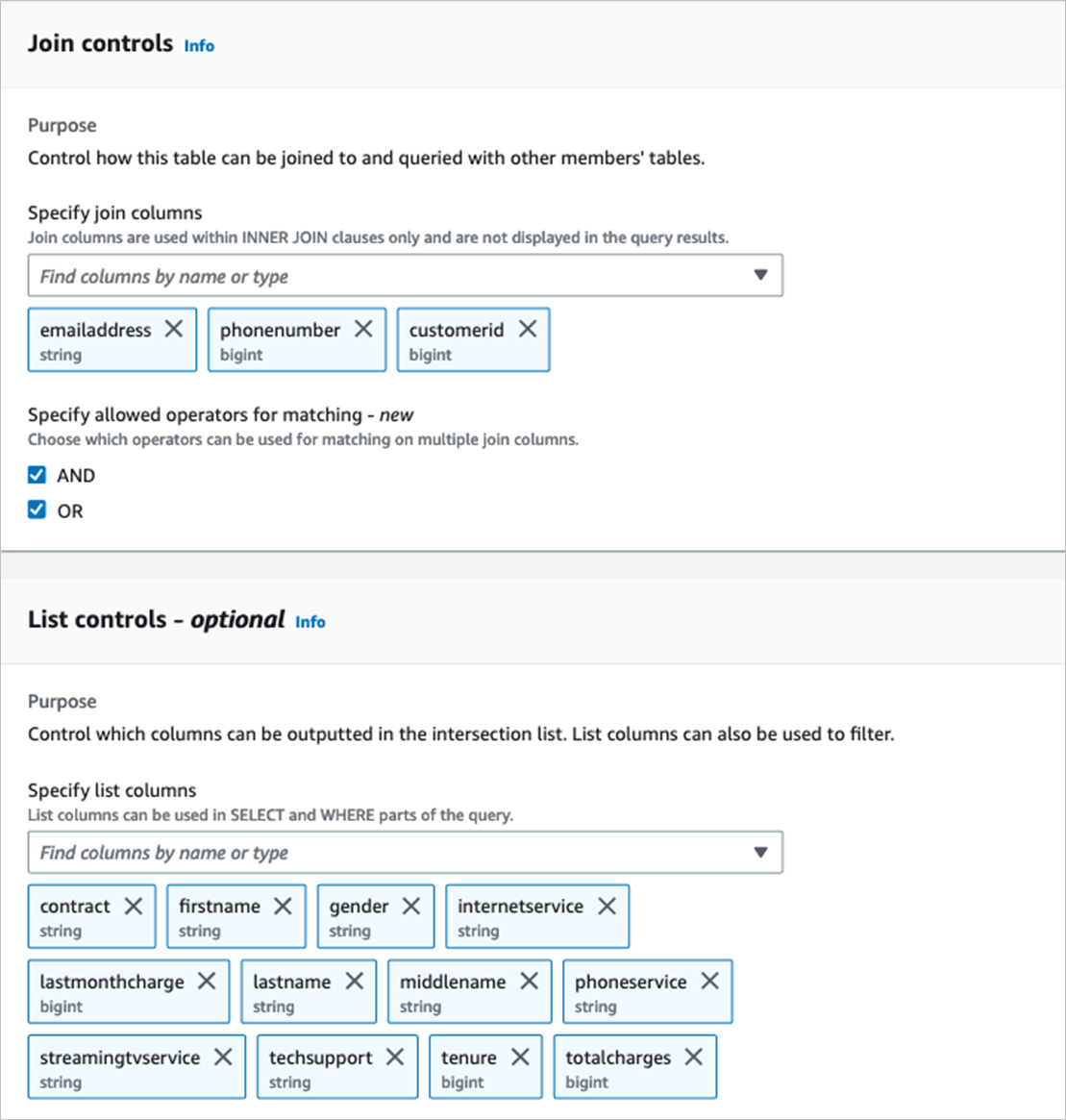This screenshot has height=1120, width=1066.
Task: Remove the tenure list column
Action: pyautogui.click(x=520, y=1057)
